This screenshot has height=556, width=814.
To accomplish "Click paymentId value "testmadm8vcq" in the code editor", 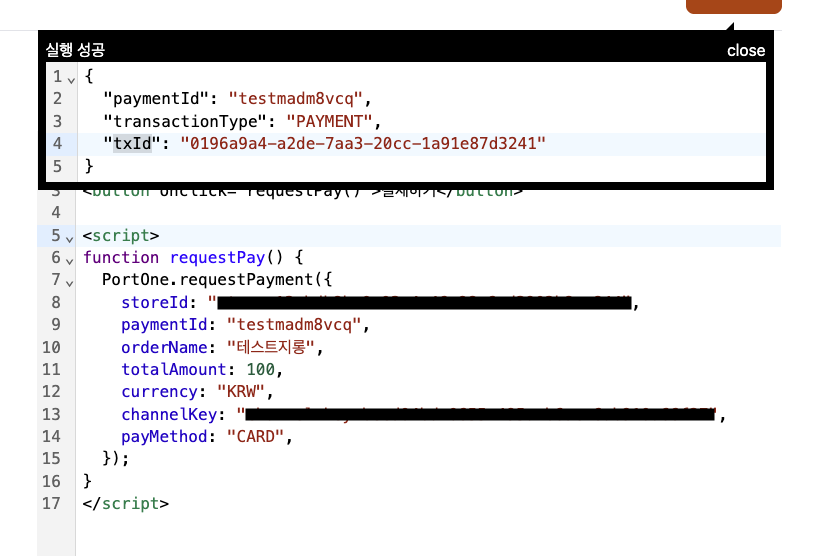I will 294,325.
